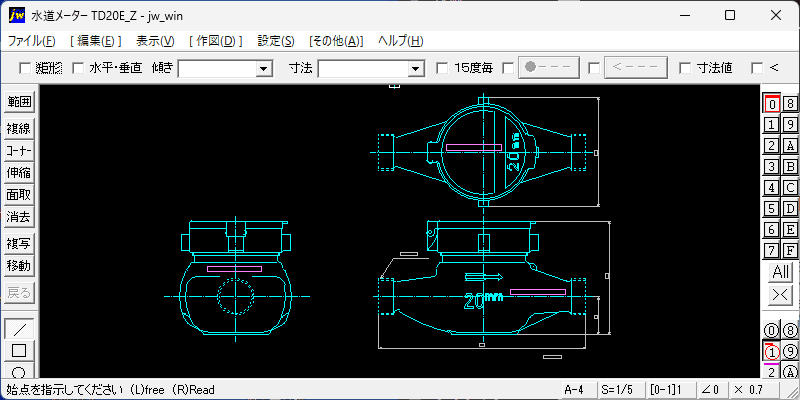Click the 移動 tool button
The width and height of the screenshot is (800, 400).
pyautogui.click(x=19, y=266)
